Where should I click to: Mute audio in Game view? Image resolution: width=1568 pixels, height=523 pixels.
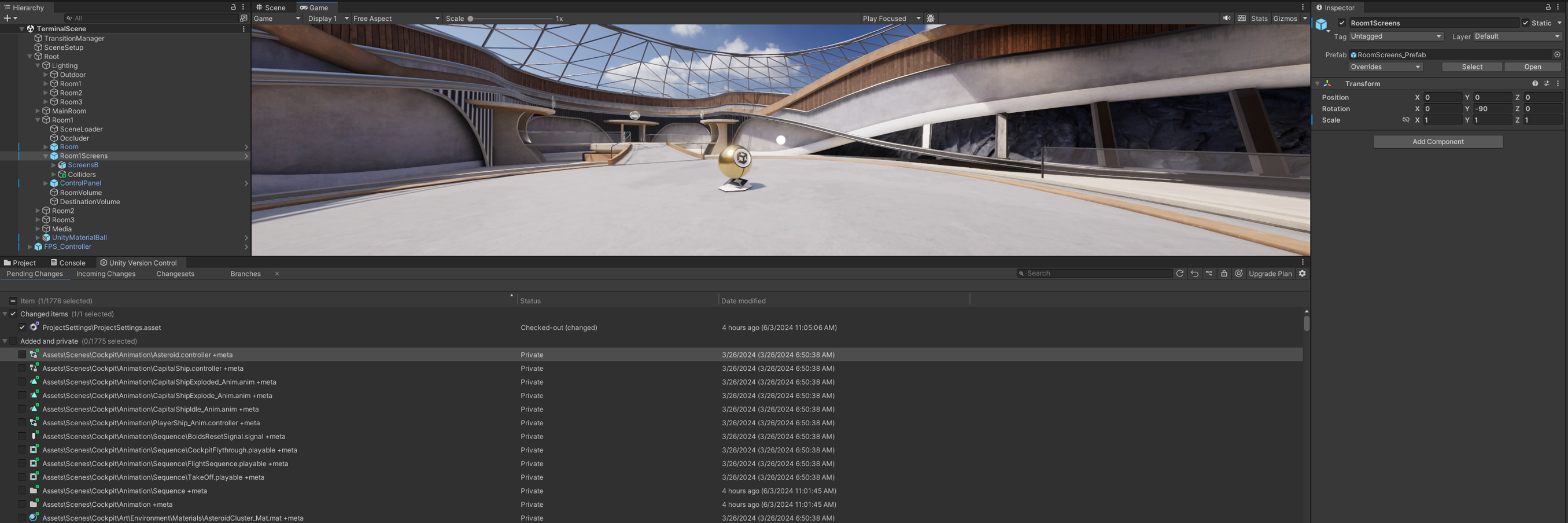coord(1227,19)
